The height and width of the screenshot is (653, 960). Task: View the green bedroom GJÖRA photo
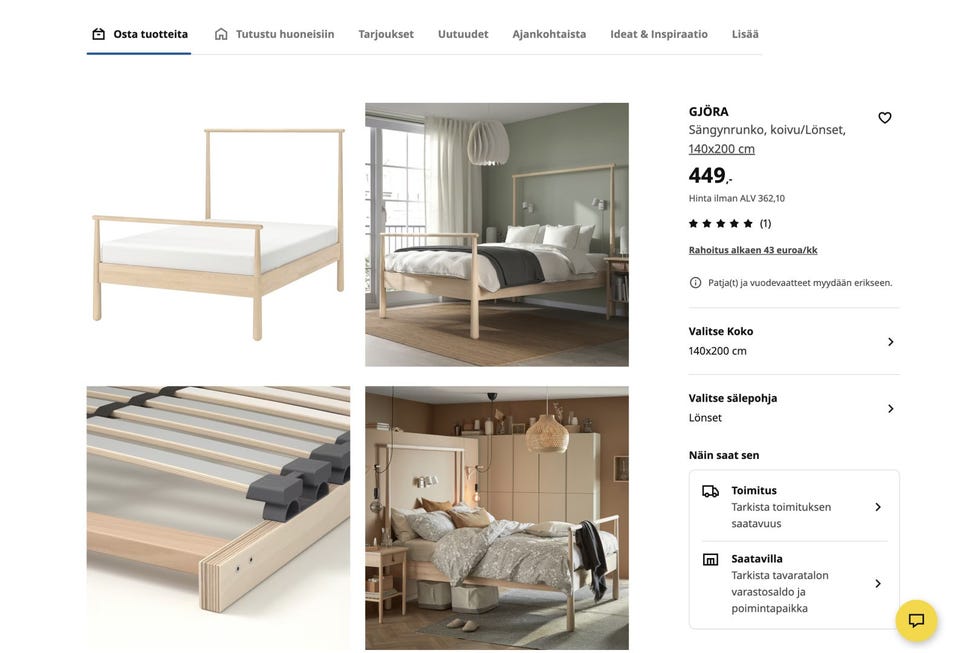(497, 234)
